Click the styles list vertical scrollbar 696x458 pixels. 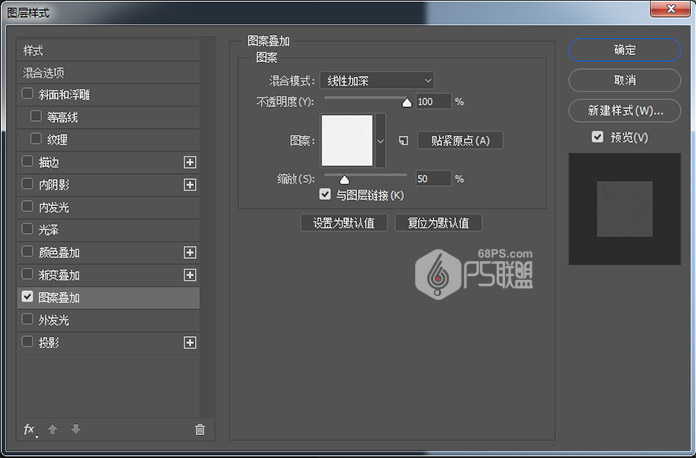[206, 228]
